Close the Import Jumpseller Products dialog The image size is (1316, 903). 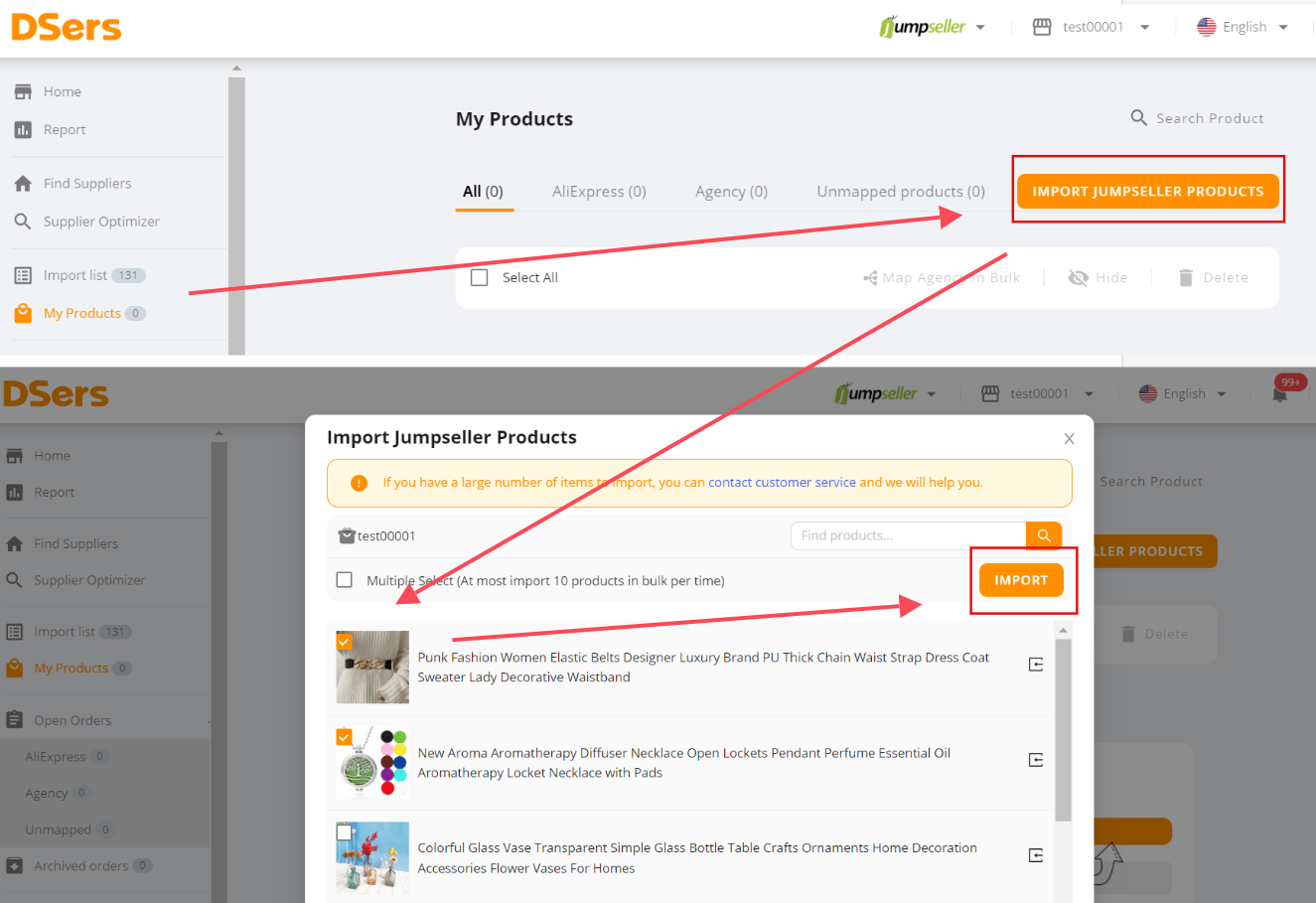tap(1069, 438)
